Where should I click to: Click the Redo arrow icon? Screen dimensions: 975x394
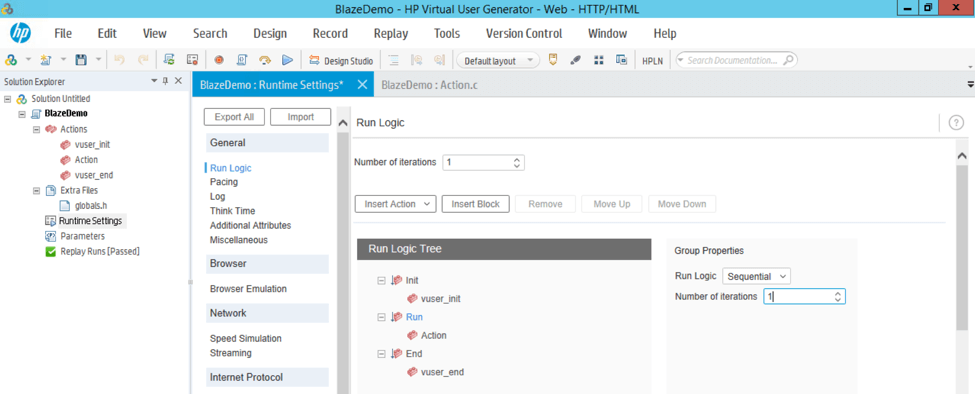pos(143,60)
